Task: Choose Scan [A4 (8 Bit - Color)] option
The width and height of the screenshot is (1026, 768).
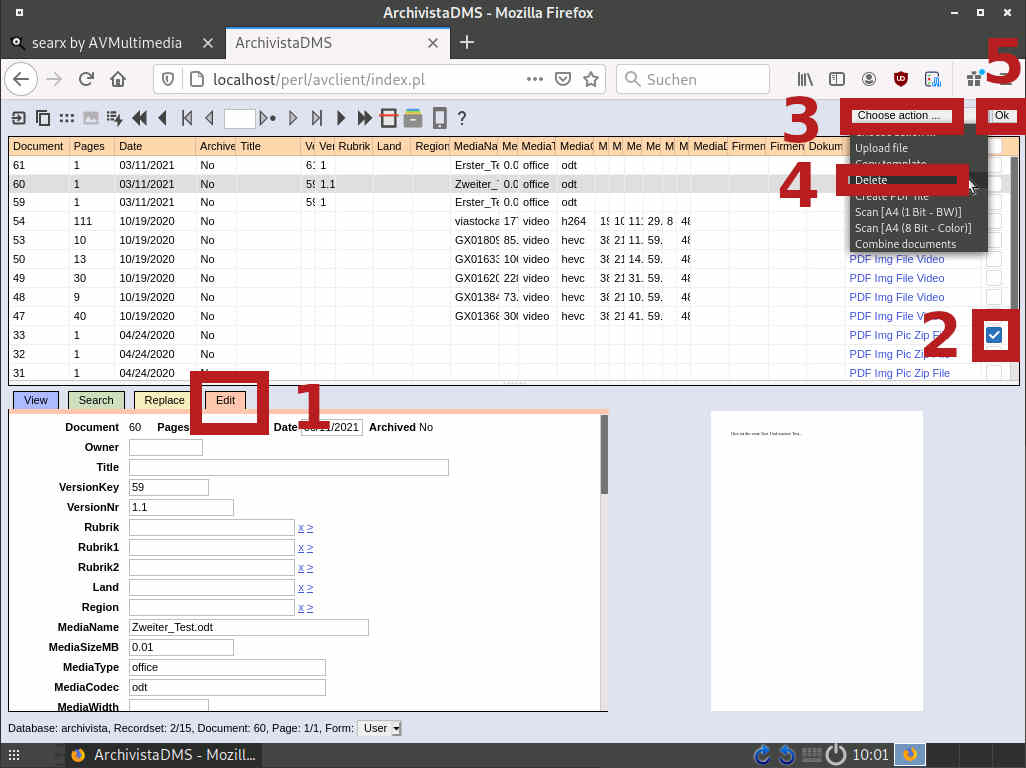Action: tap(913, 228)
